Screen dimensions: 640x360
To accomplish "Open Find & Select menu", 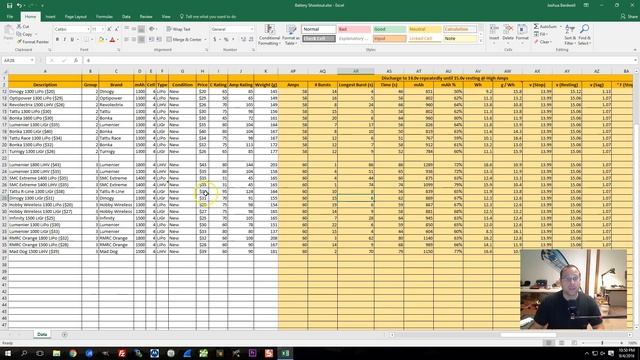I will pyautogui.click(x=584, y=34).
